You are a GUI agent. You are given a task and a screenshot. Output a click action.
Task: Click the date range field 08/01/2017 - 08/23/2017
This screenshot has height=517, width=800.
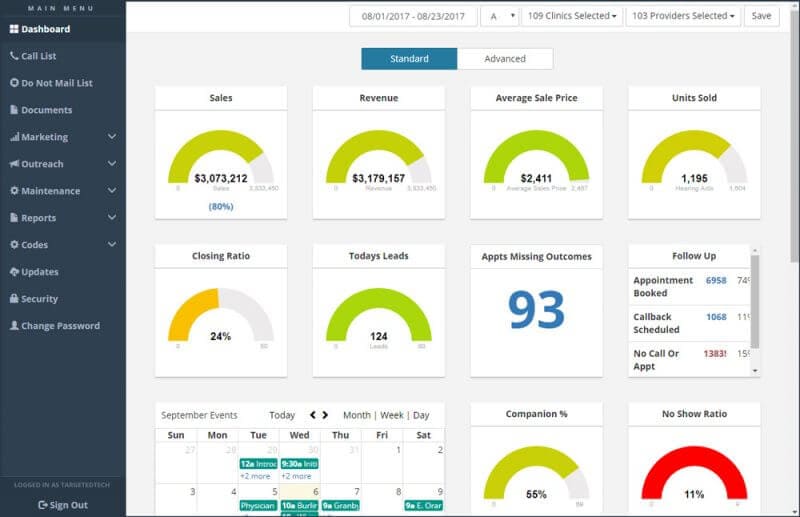[413, 16]
